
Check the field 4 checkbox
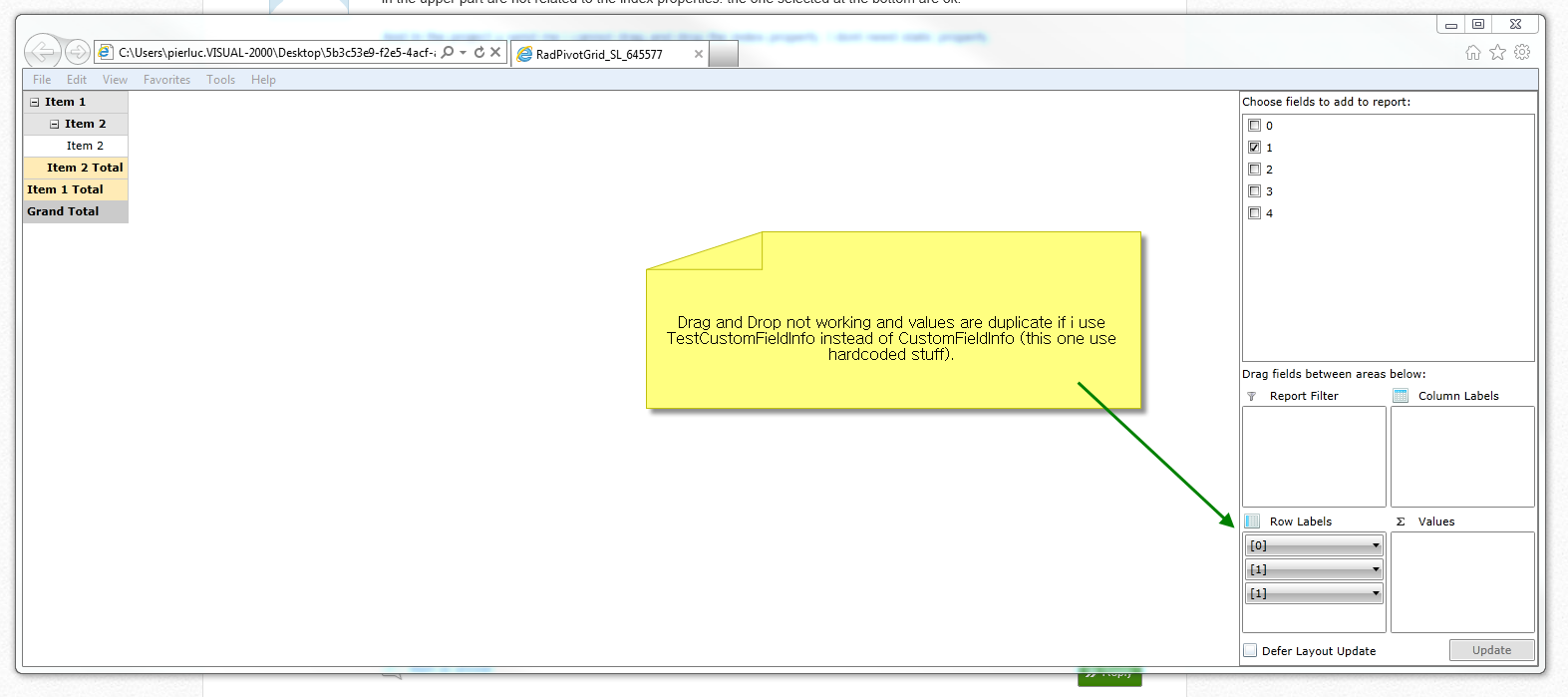[x=1254, y=213]
